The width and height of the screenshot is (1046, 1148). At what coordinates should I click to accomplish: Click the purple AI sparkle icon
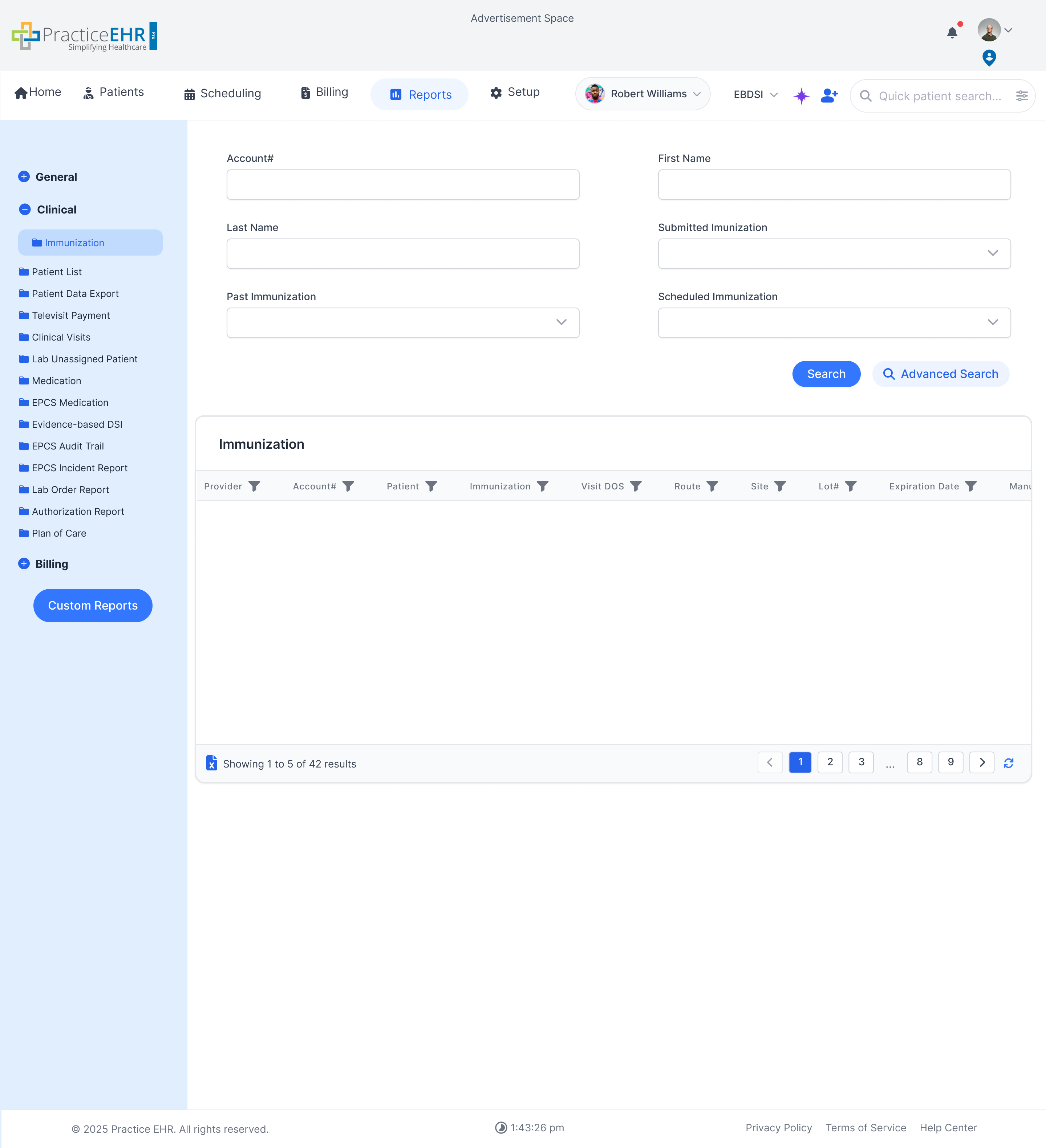point(801,96)
